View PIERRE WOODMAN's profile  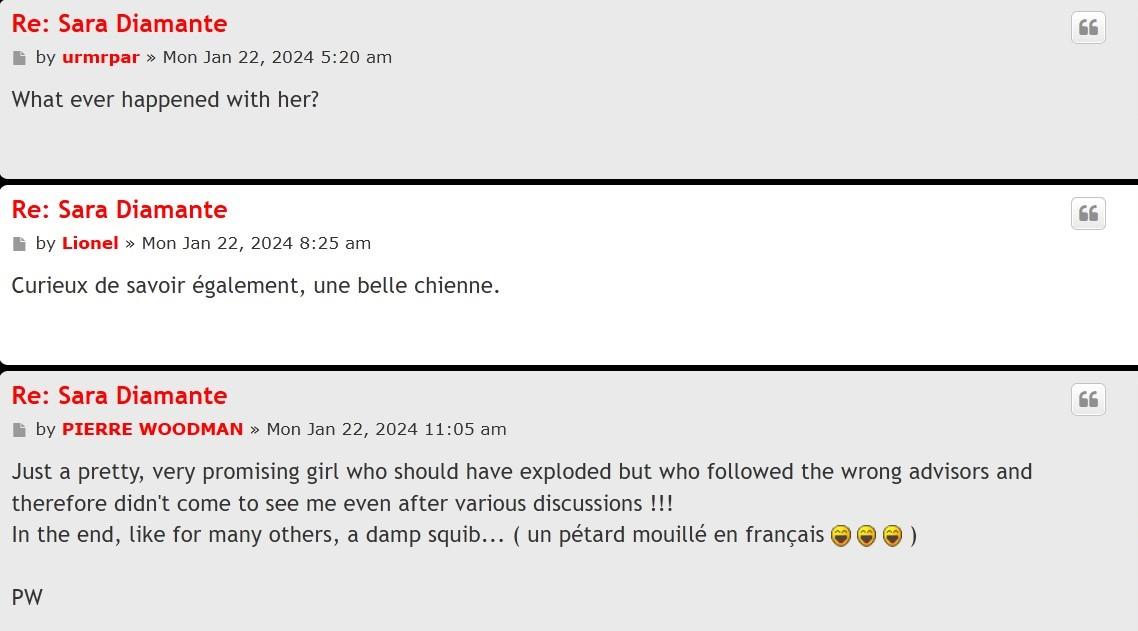tap(152, 429)
